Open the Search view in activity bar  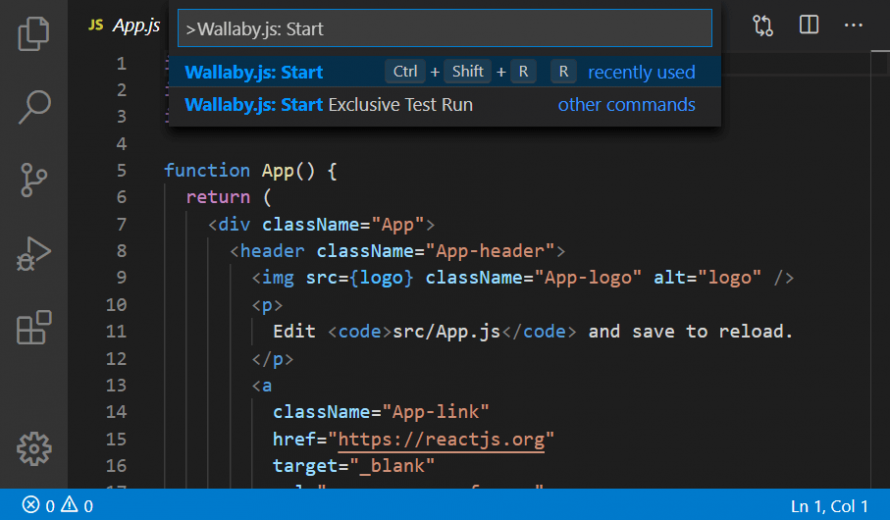[x=33, y=106]
